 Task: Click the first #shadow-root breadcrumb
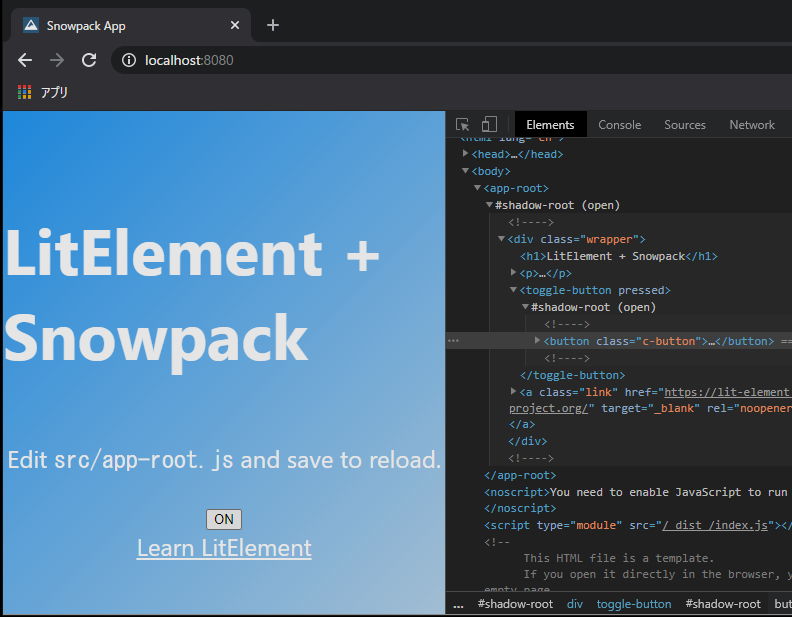click(x=515, y=604)
